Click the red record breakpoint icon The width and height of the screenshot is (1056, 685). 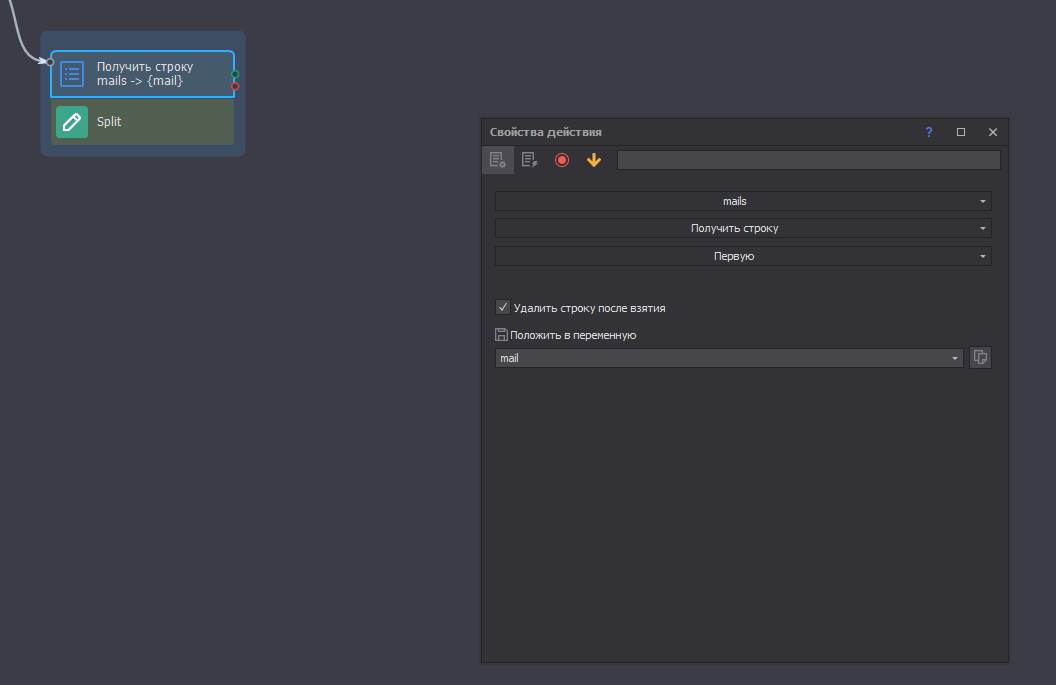click(x=562, y=160)
